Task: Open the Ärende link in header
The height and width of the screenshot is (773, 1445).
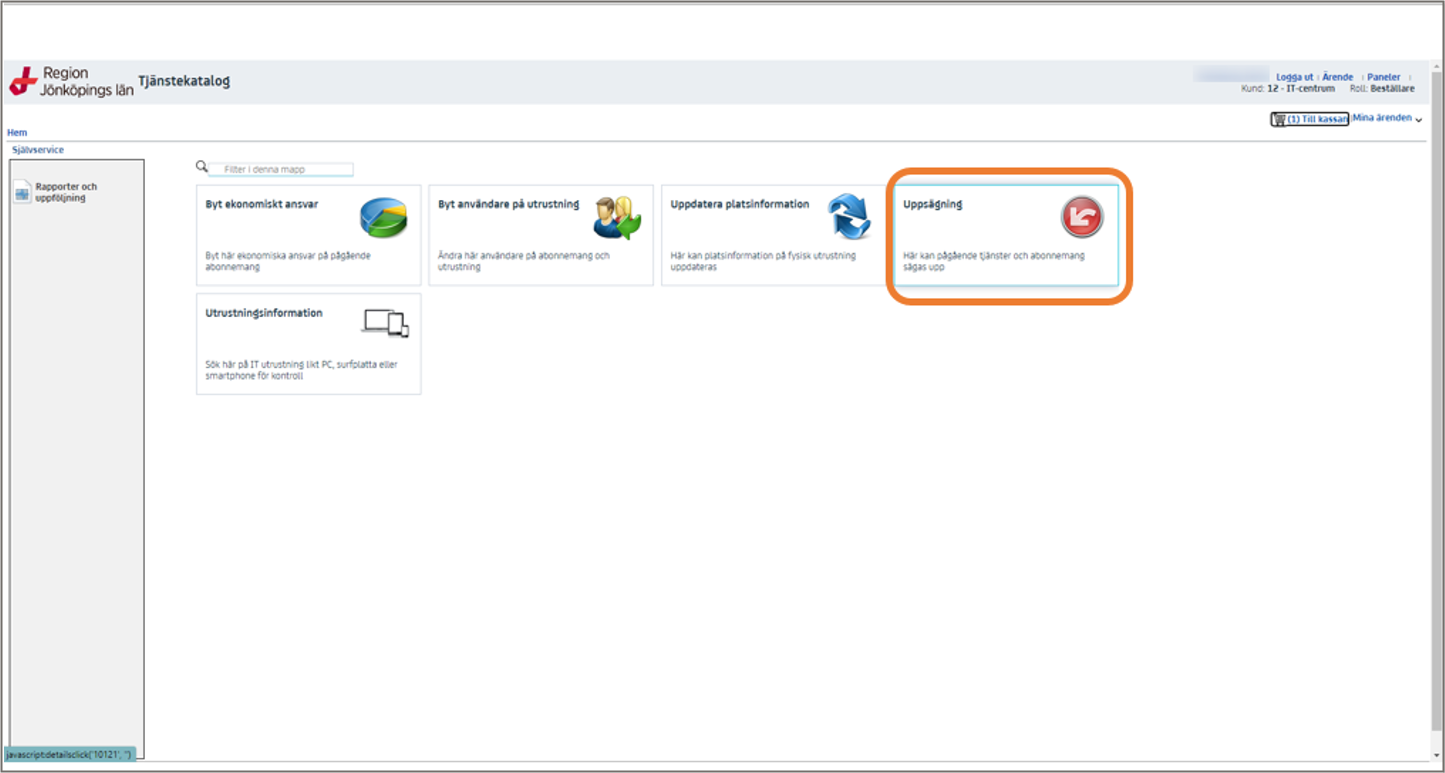Action: pyautogui.click(x=1337, y=77)
